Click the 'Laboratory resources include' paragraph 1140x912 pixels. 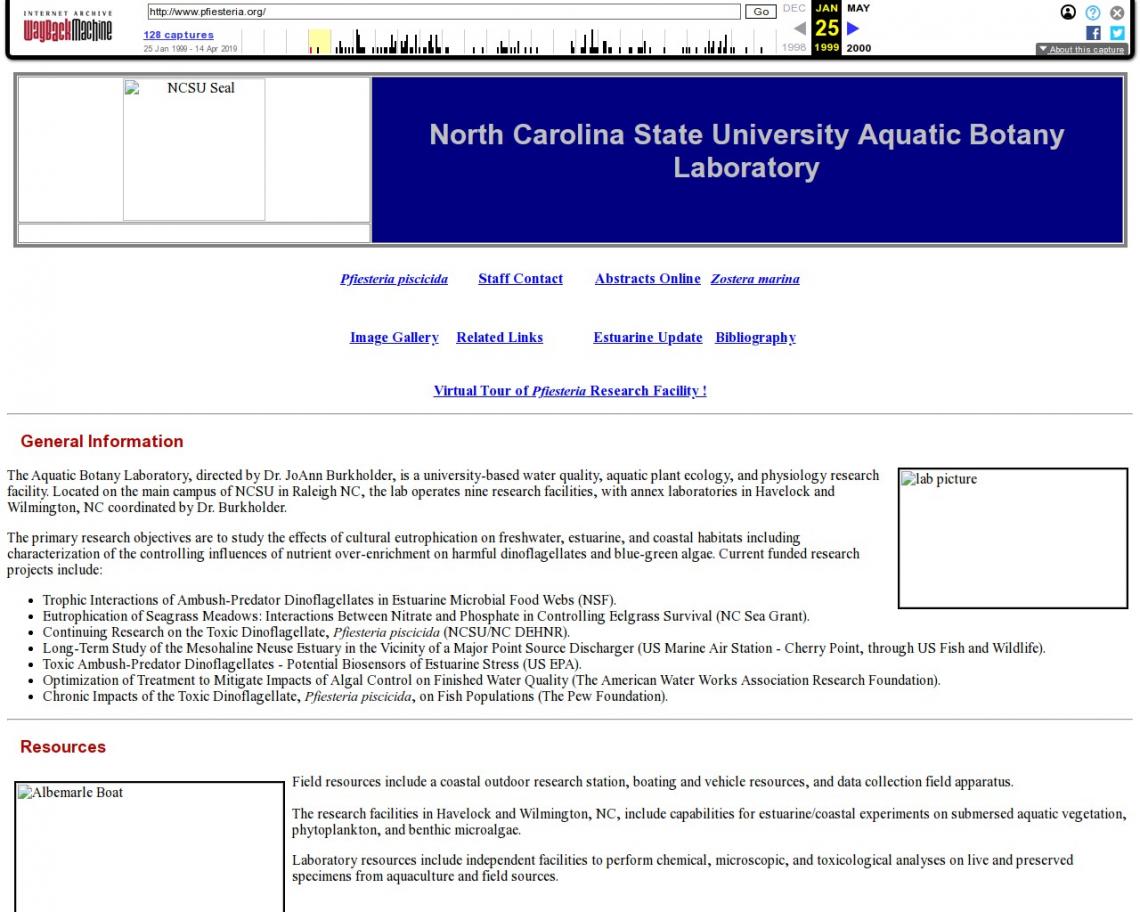tap(683, 868)
